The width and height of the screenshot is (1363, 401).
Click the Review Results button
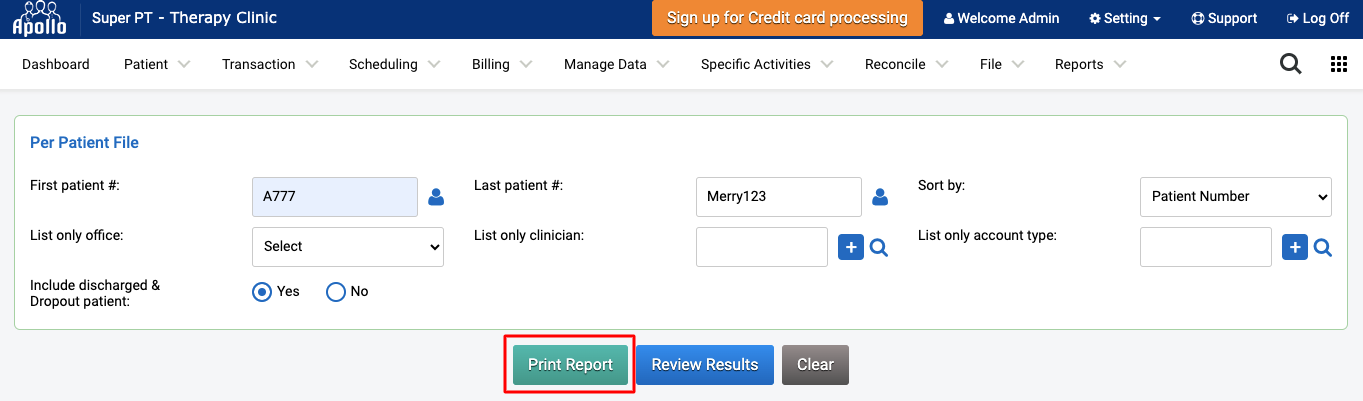(705, 365)
